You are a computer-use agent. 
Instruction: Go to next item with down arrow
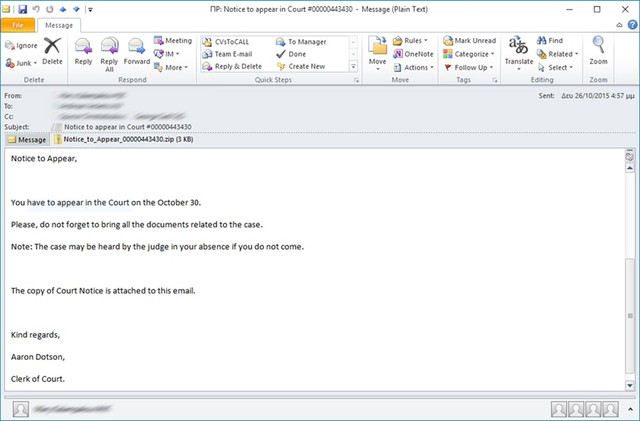click(76, 9)
